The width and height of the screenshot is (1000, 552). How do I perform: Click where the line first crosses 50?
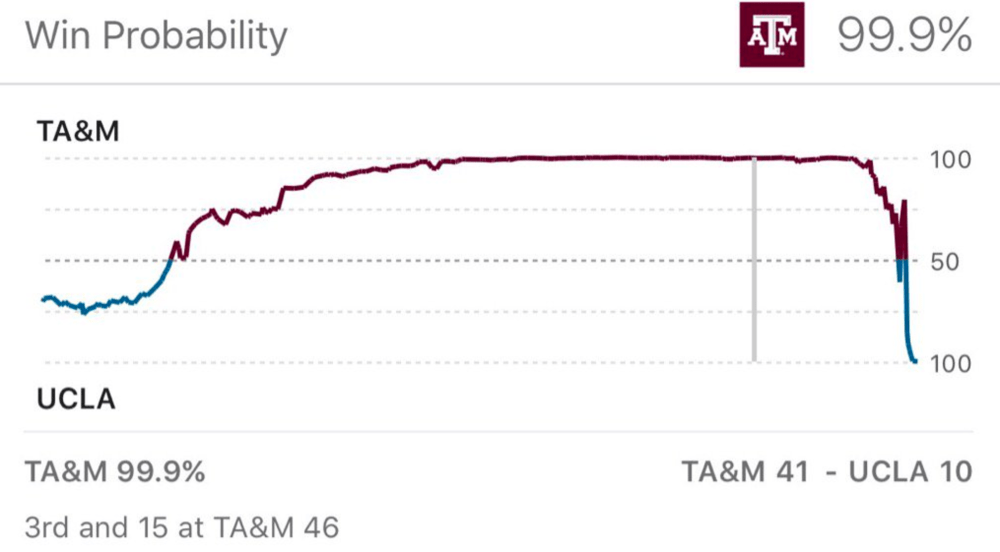pyautogui.click(x=171, y=260)
